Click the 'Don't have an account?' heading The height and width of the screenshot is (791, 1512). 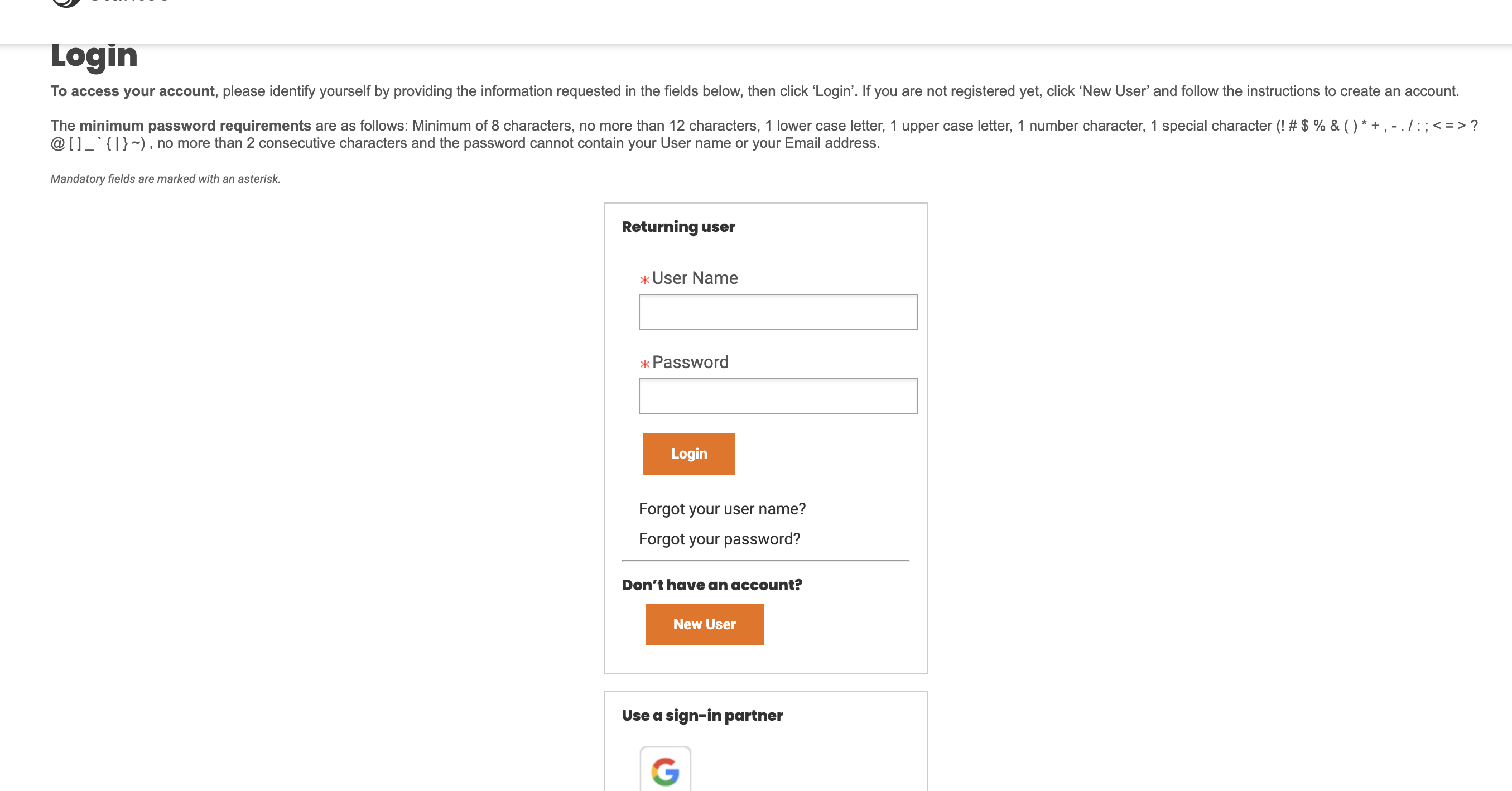[x=712, y=585]
